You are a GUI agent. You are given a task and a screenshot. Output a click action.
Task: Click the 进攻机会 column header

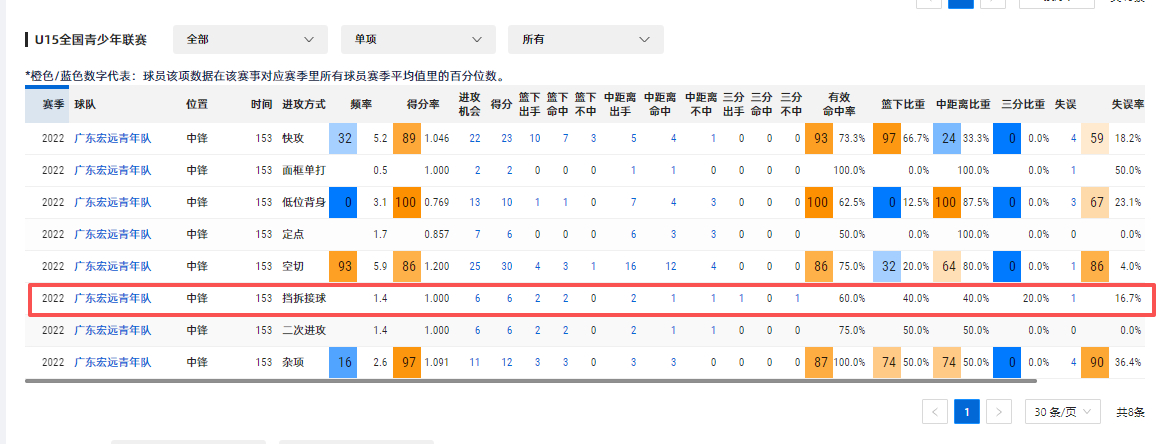[x=470, y=105]
